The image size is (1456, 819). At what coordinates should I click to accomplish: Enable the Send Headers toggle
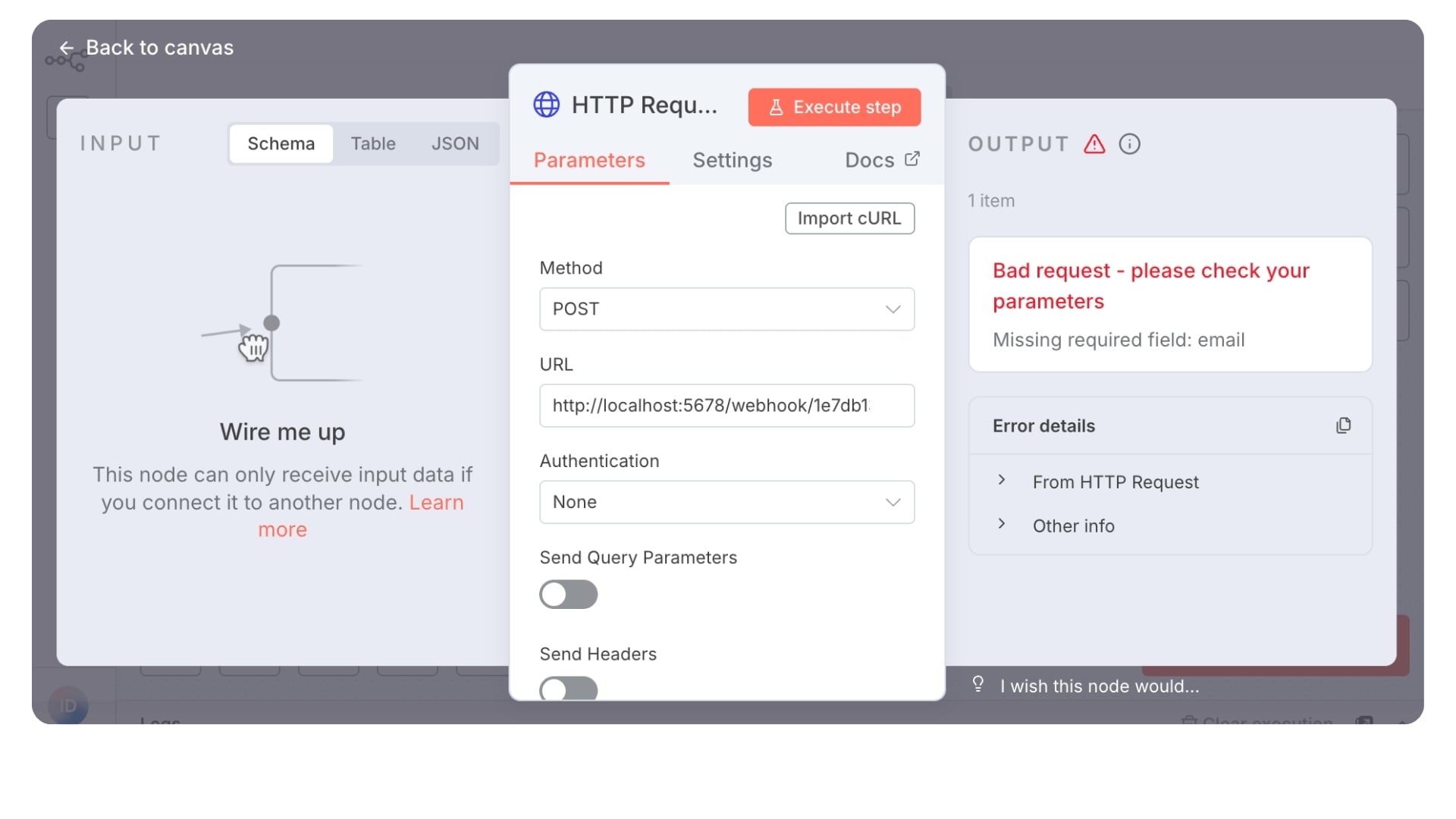click(568, 689)
